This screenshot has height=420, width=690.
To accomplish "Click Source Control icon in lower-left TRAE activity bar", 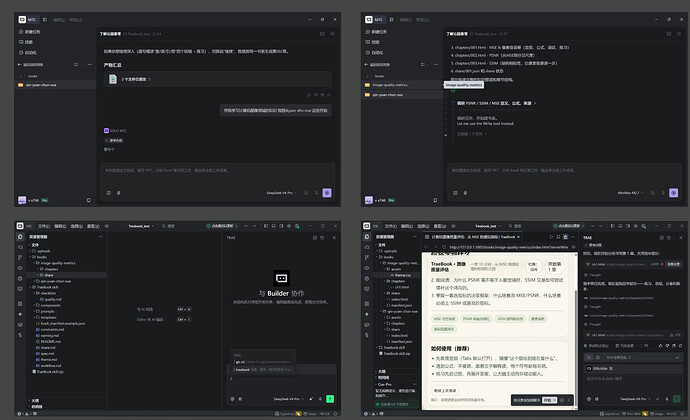I will pyautogui.click(x=20, y=258).
